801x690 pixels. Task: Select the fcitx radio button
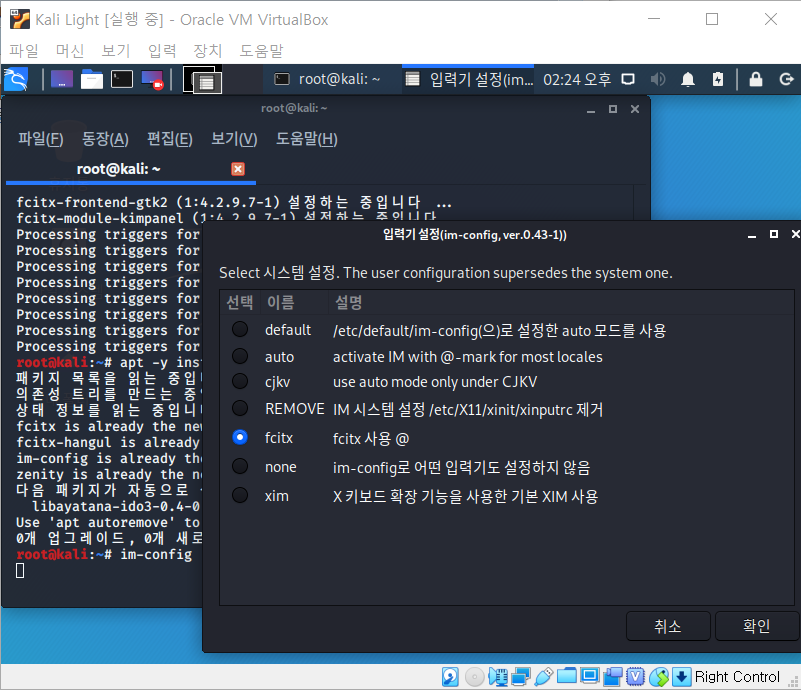(x=240, y=437)
